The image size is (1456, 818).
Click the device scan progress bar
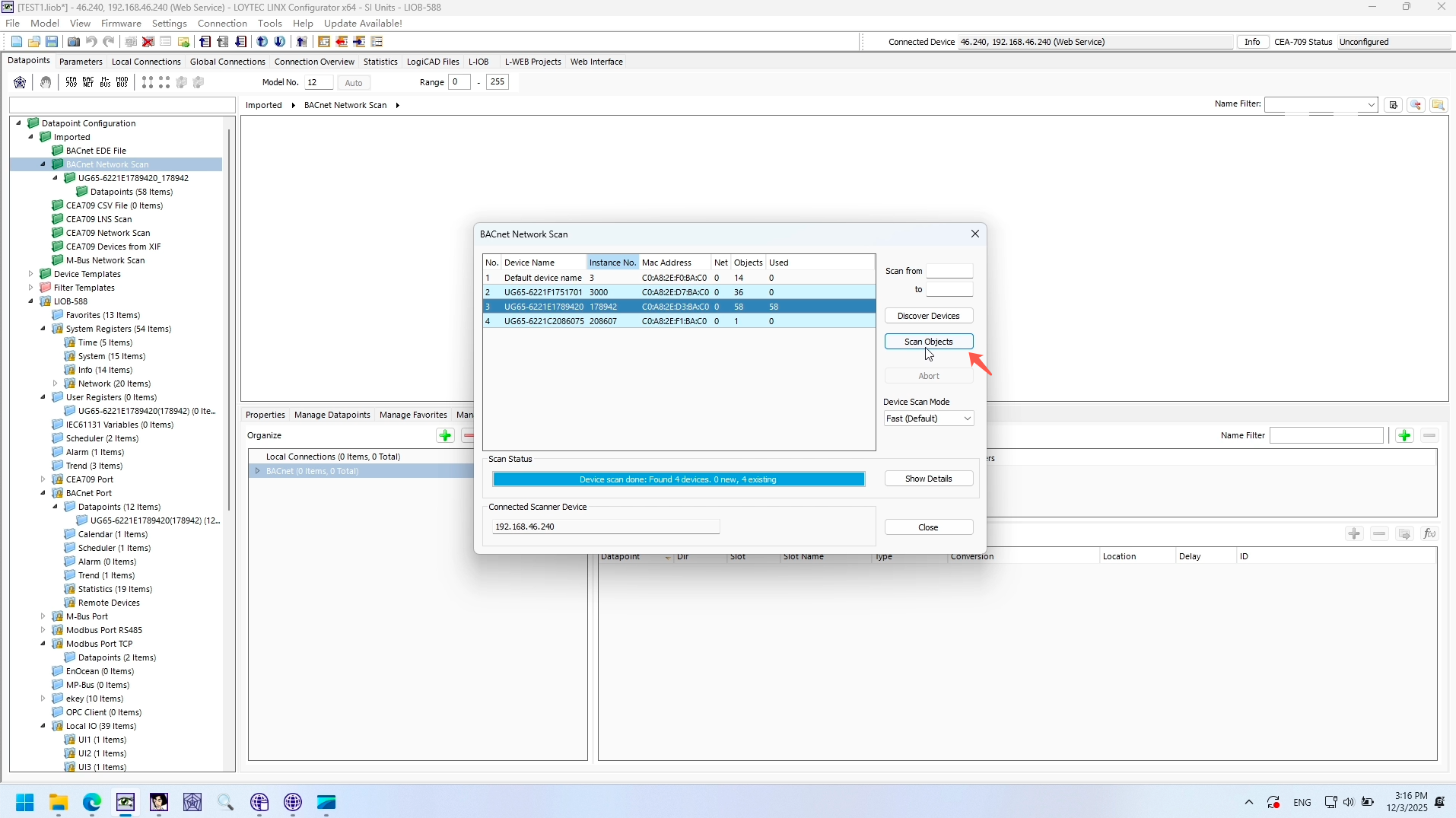point(678,479)
